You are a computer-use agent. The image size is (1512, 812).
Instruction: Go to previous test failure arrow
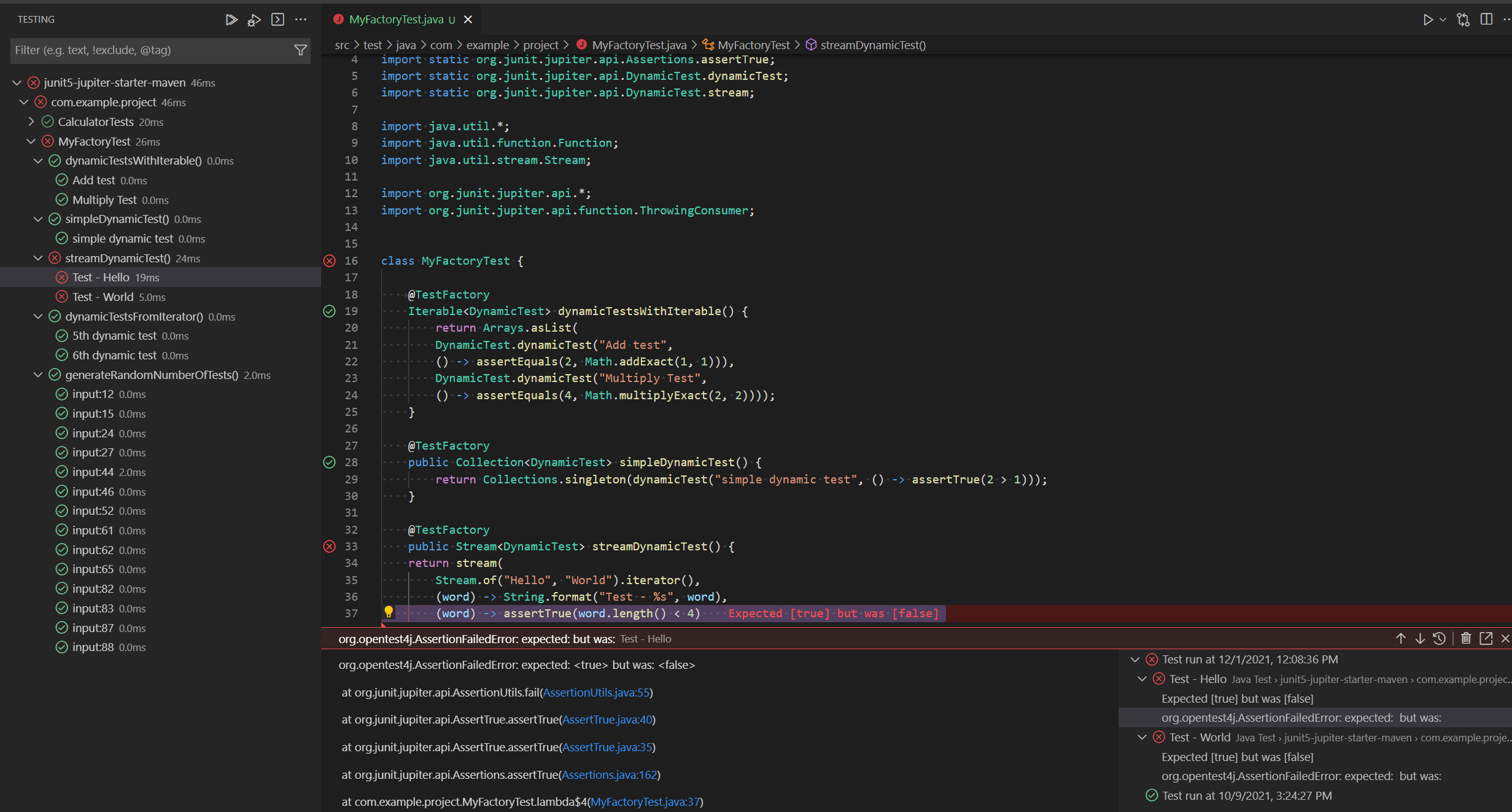tap(1400, 639)
